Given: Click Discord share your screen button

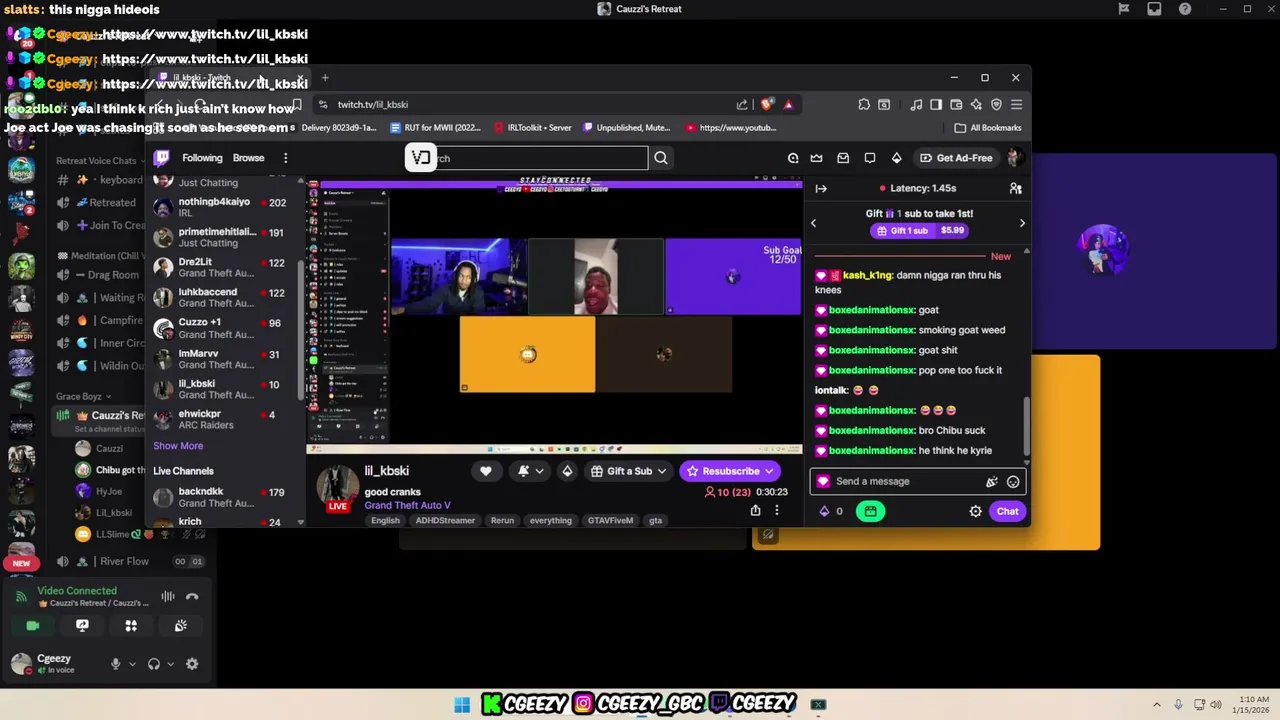Looking at the screenshot, I should pyautogui.click(x=82, y=626).
